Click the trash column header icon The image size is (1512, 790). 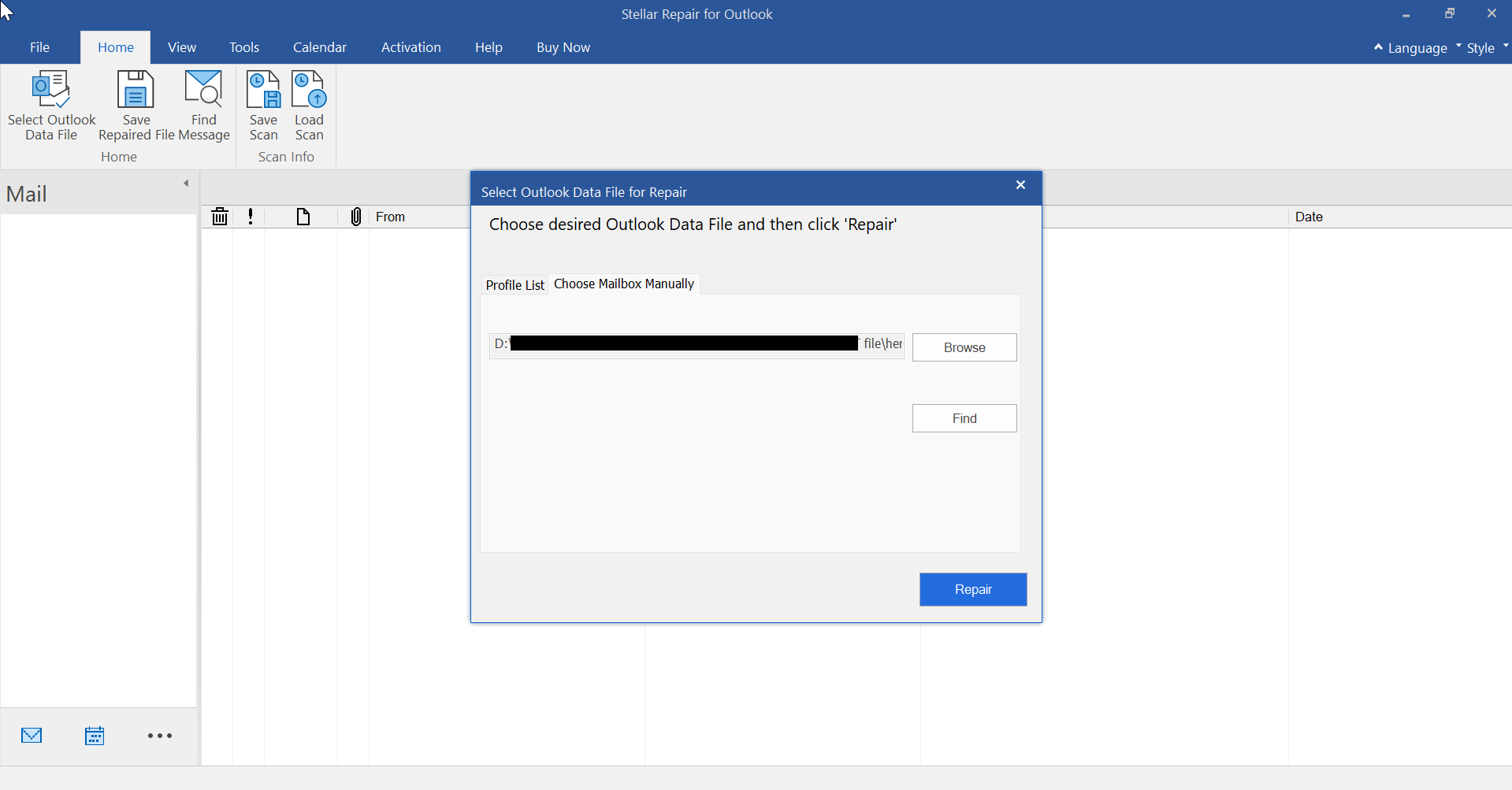coord(220,217)
